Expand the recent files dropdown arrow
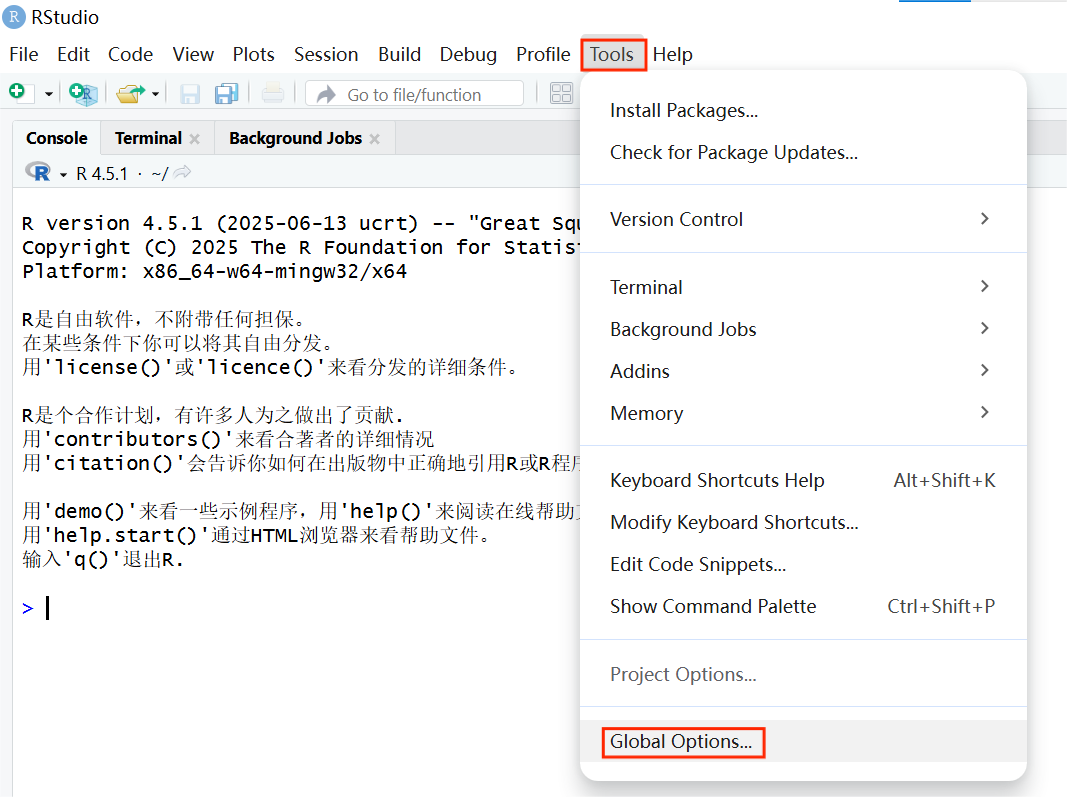 156,94
